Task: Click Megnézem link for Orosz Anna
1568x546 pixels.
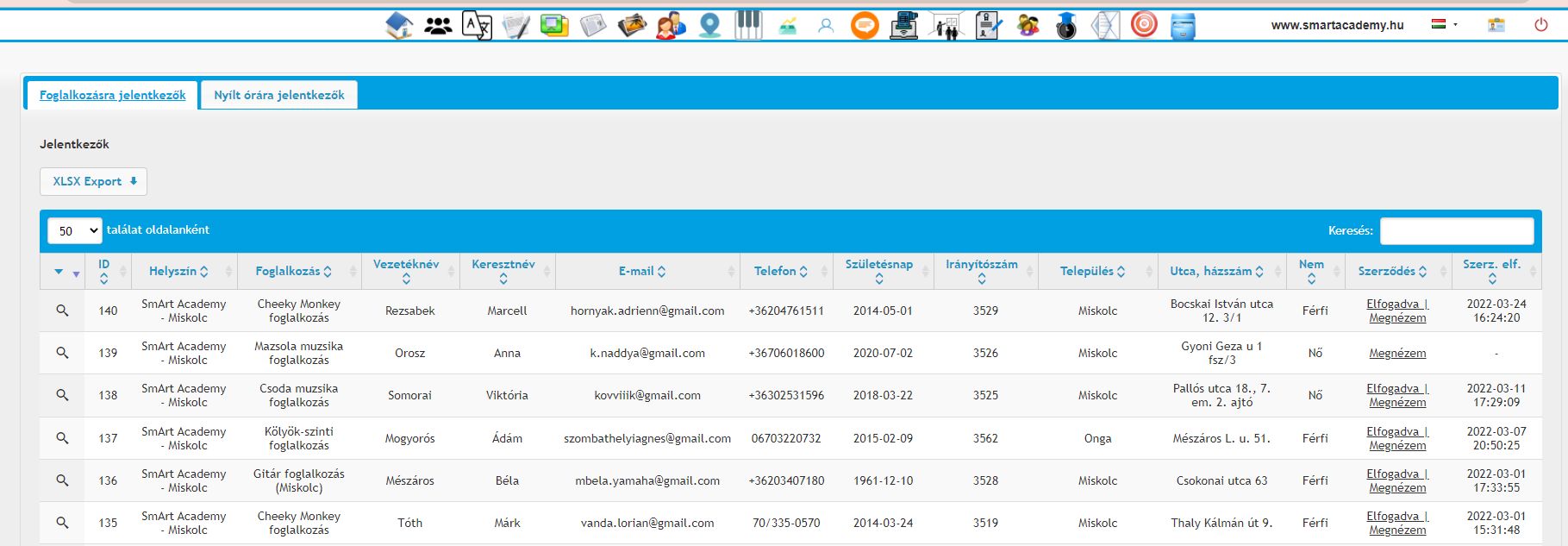Action: pos(1397,353)
